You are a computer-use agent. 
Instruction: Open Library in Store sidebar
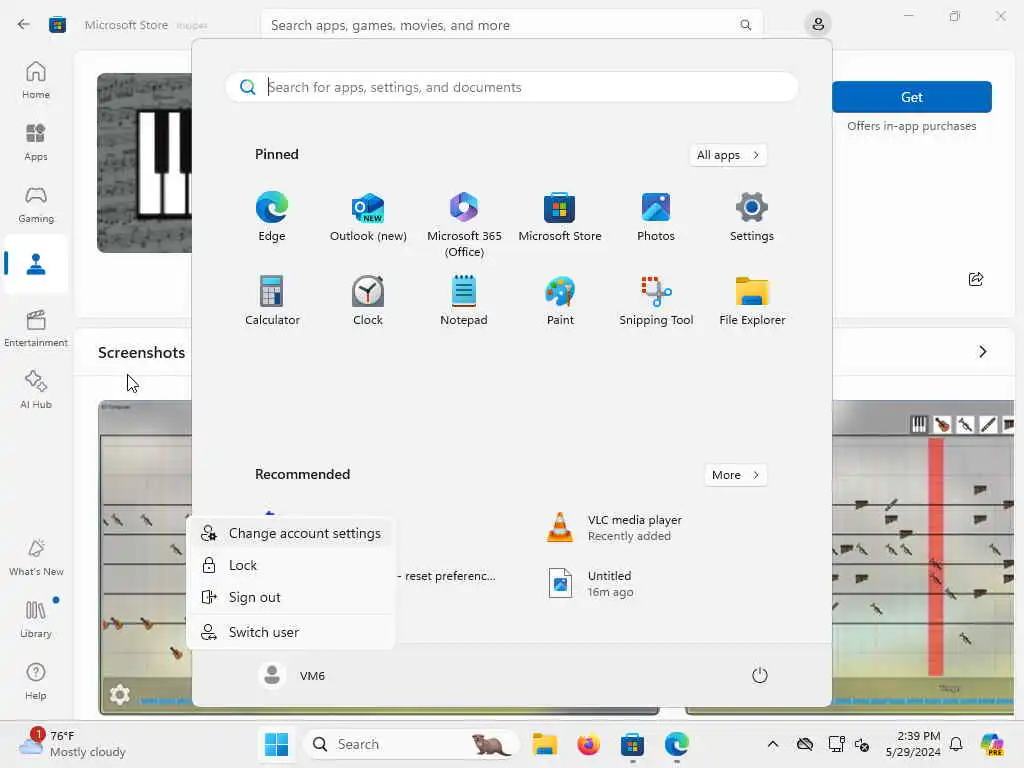(36, 619)
